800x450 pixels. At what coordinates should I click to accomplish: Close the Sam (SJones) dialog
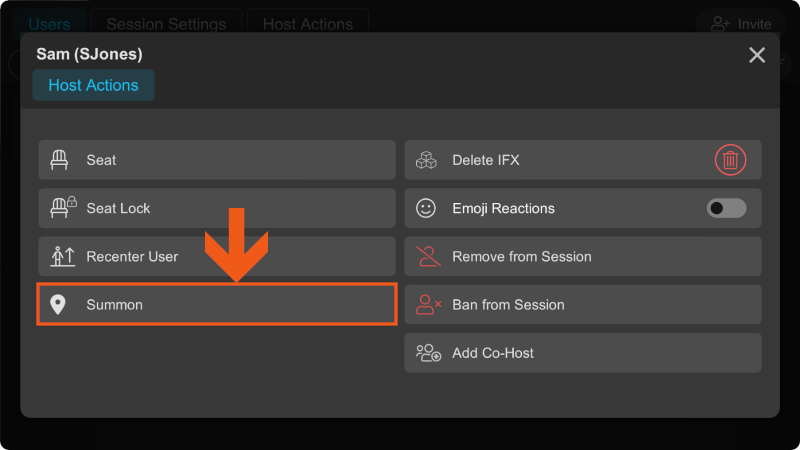(757, 55)
